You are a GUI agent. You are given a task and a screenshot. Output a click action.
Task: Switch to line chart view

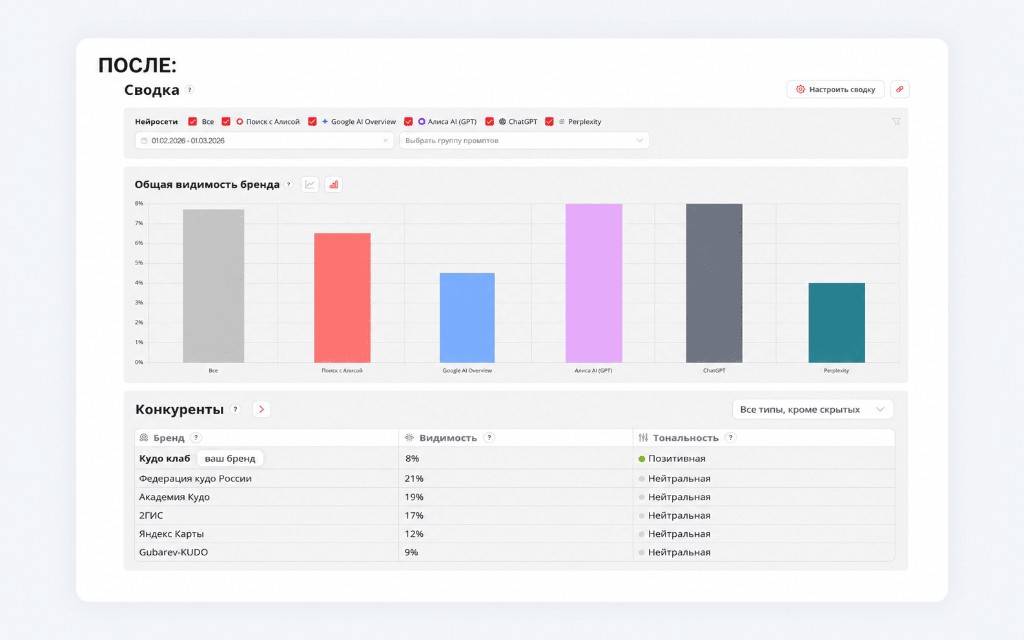point(310,185)
